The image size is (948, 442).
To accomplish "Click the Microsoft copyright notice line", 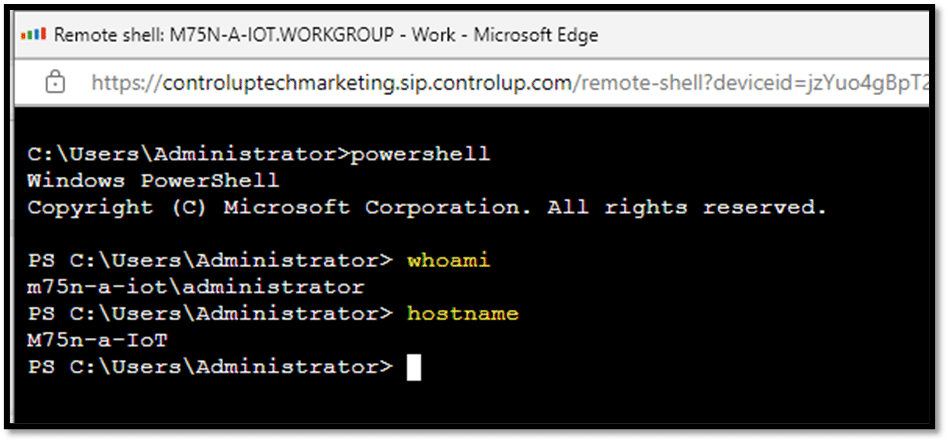I will pos(427,208).
